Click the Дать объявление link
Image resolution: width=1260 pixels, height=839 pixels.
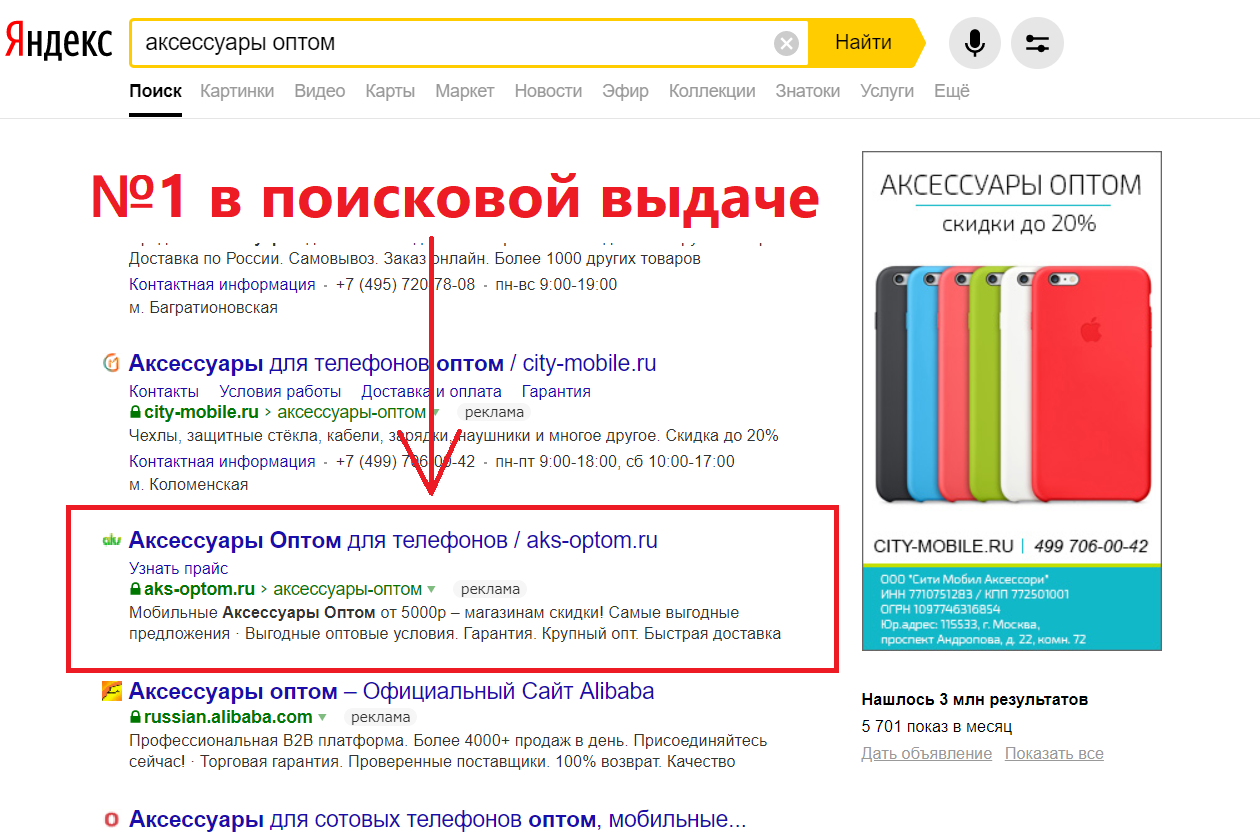tap(927, 754)
